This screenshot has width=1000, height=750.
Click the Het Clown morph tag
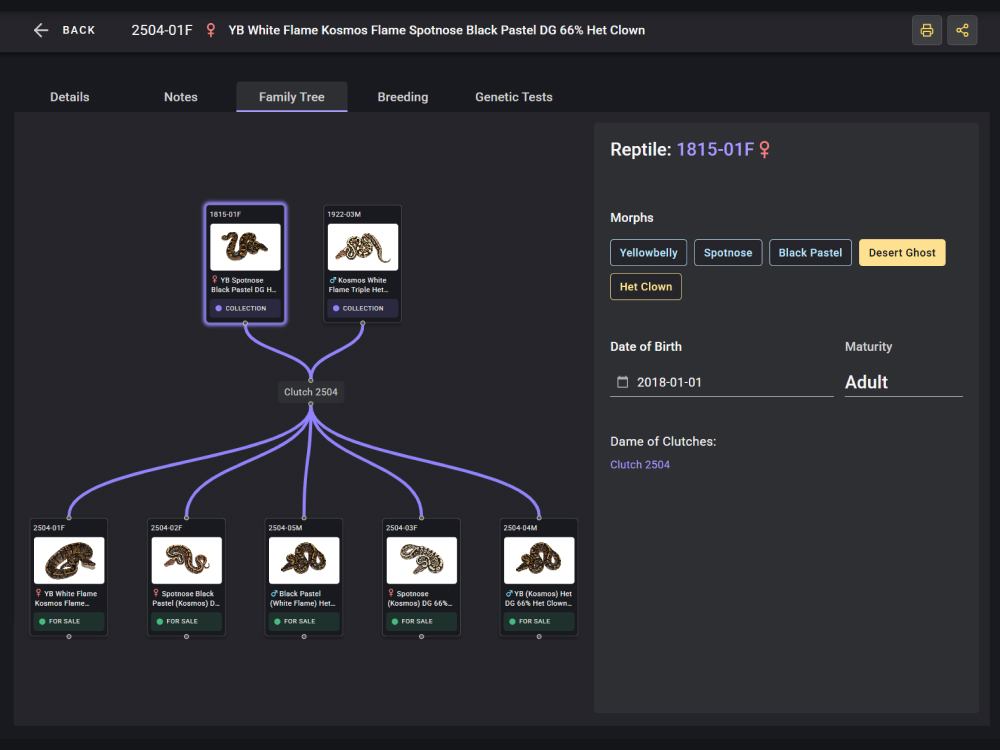tap(646, 287)
